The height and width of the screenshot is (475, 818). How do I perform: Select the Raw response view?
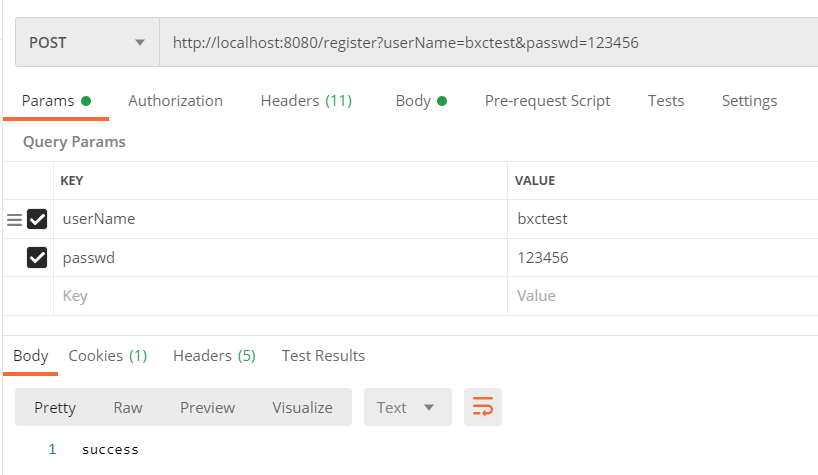coord(128,407)
